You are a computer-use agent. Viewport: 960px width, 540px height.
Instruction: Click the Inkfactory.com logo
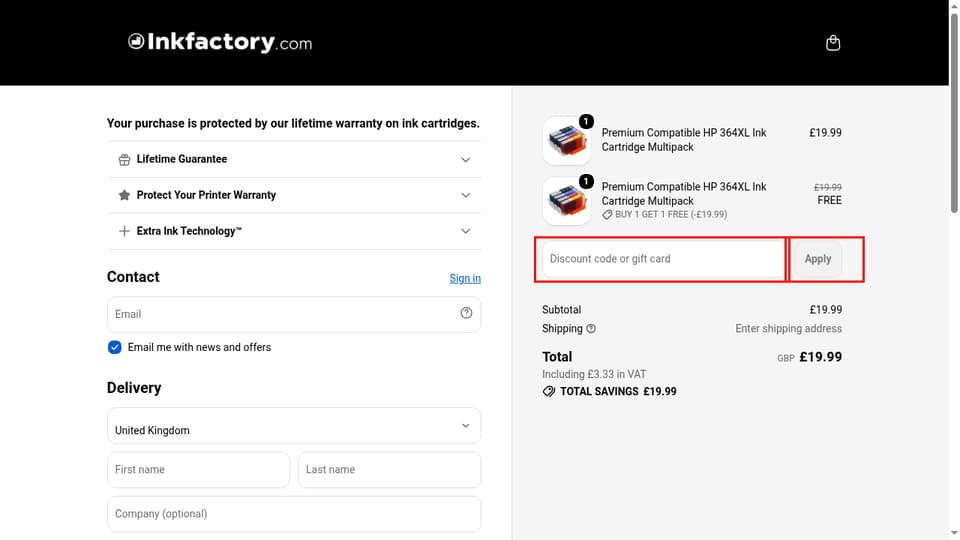220,42
